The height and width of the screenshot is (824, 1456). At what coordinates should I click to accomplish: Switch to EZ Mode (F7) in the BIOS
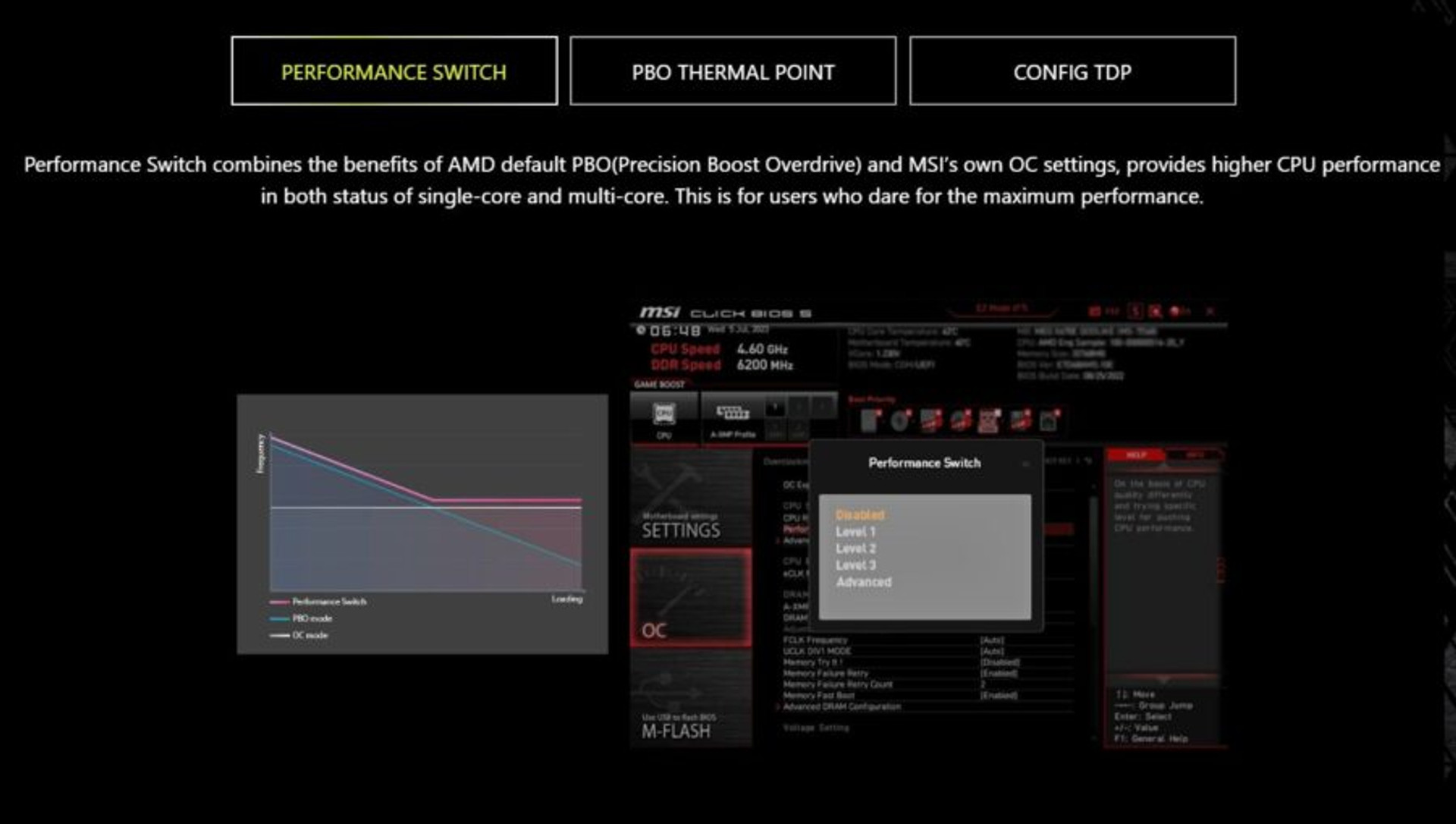click(1001, 309)
